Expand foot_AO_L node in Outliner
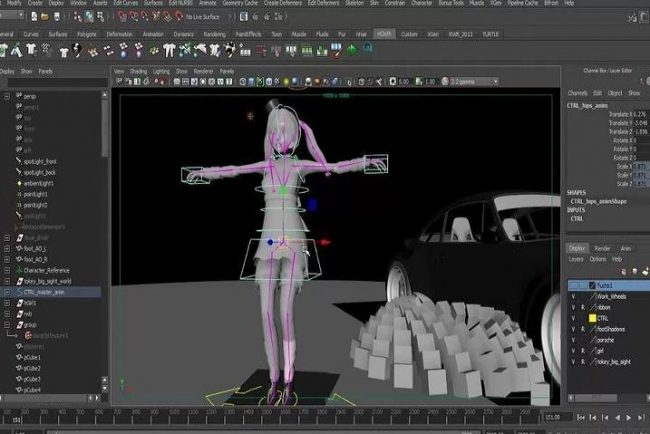 click(7, 249)
